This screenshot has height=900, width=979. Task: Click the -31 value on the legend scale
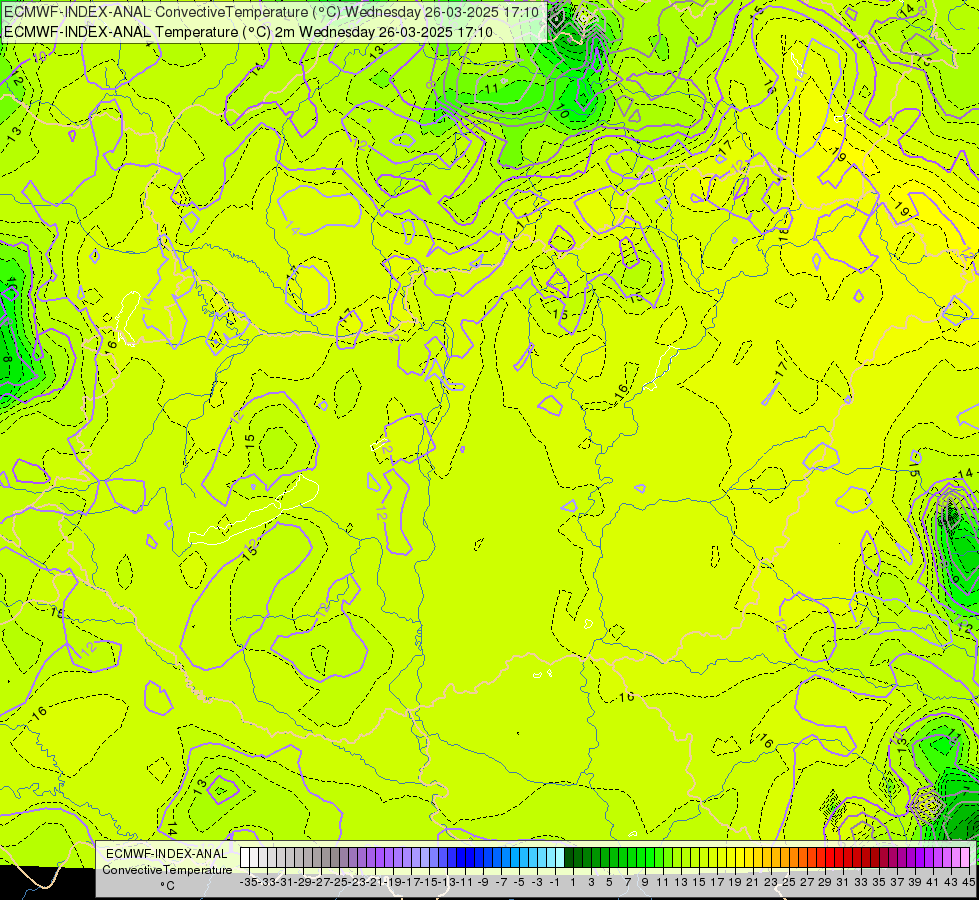click(x=285, y=882)
